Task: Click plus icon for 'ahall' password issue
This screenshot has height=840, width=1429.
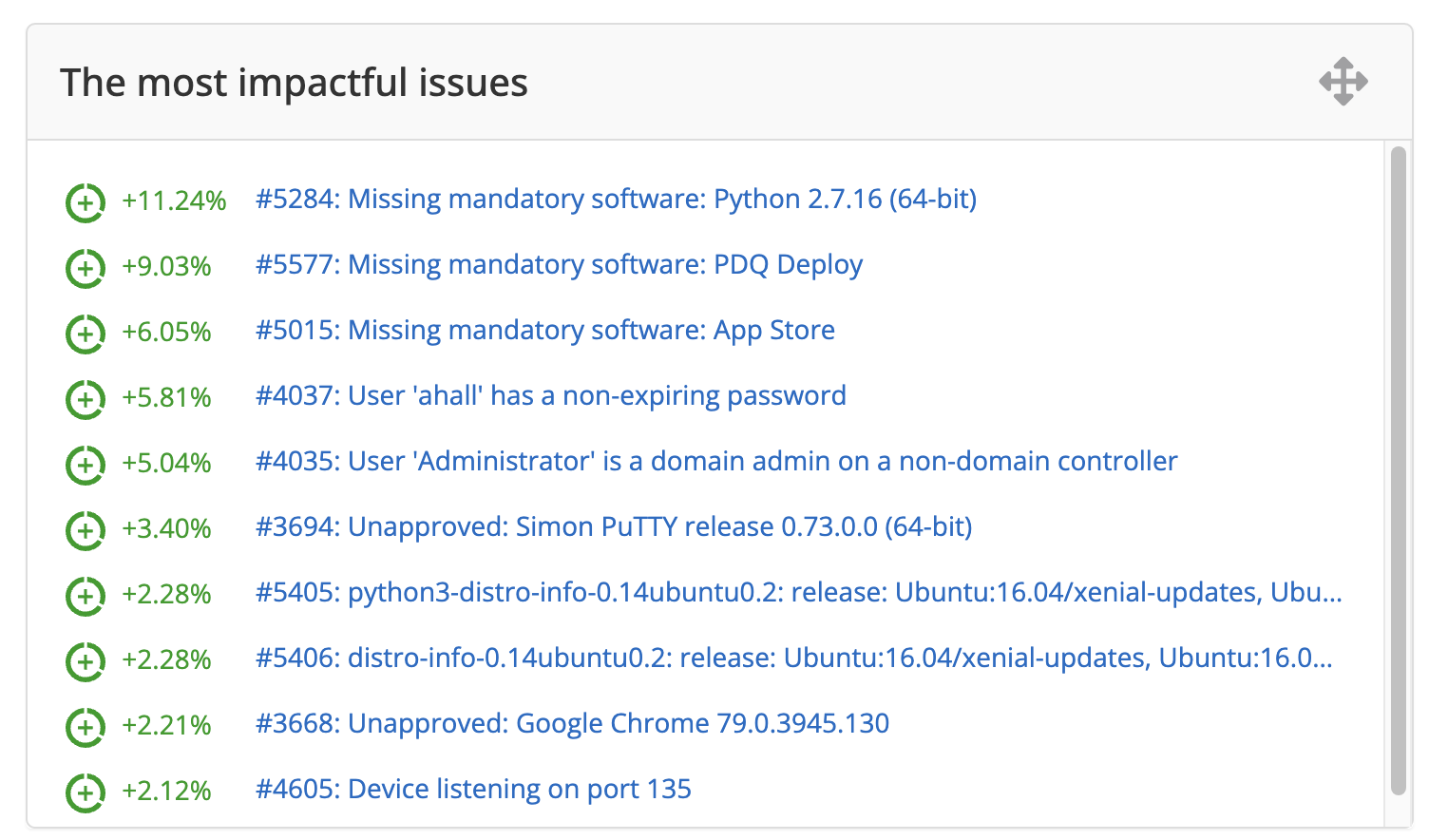Action: (85, 399)
